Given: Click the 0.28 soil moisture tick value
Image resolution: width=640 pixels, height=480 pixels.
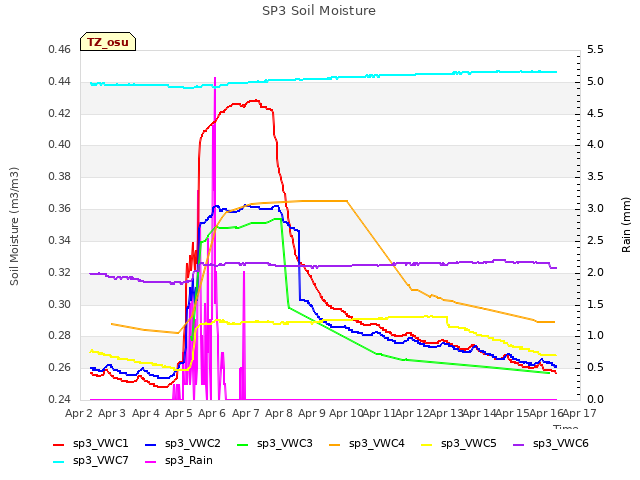Looking at the screenshot, I should pyautogui.click(x=60, y=336).
